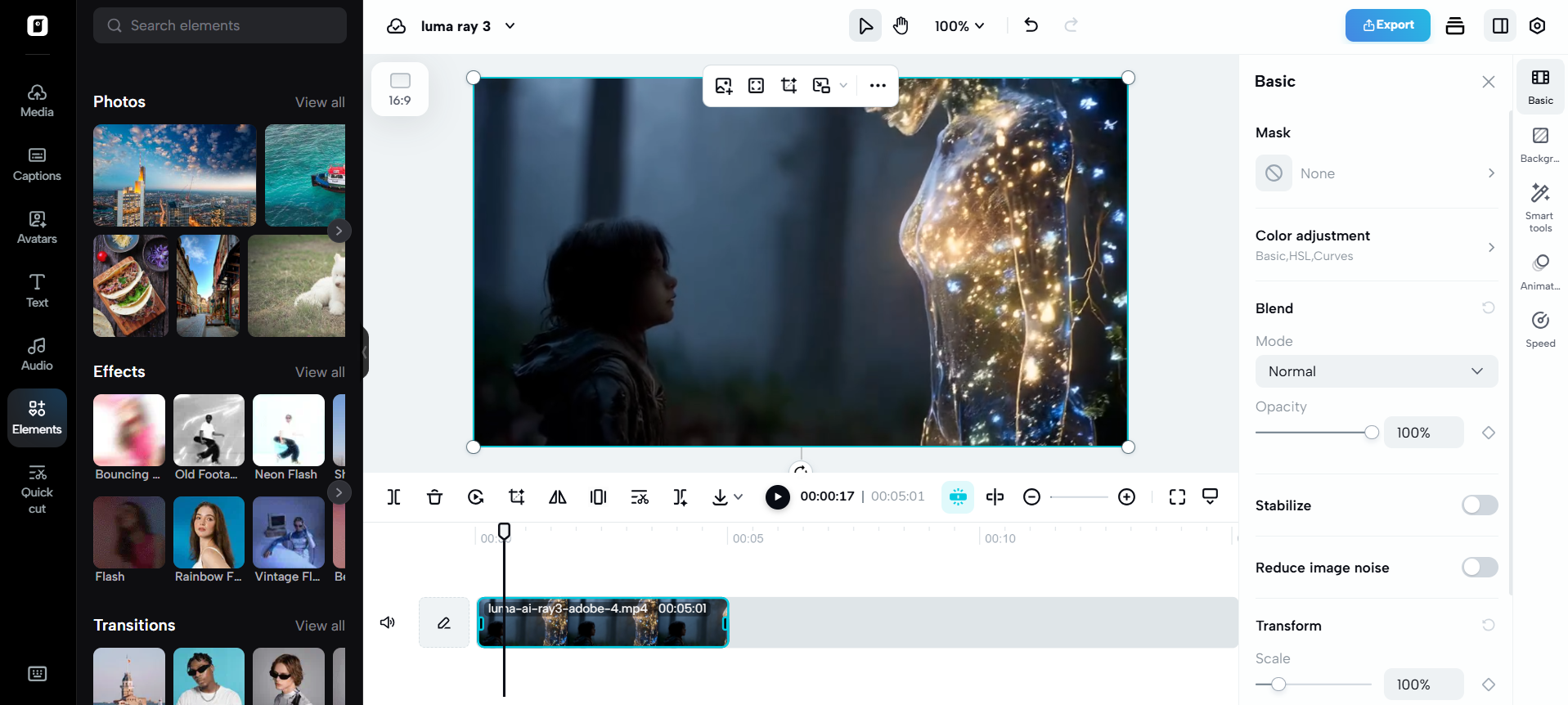1568x705 pixels.
Task: Open the Avatars panel
Action: 37,227
